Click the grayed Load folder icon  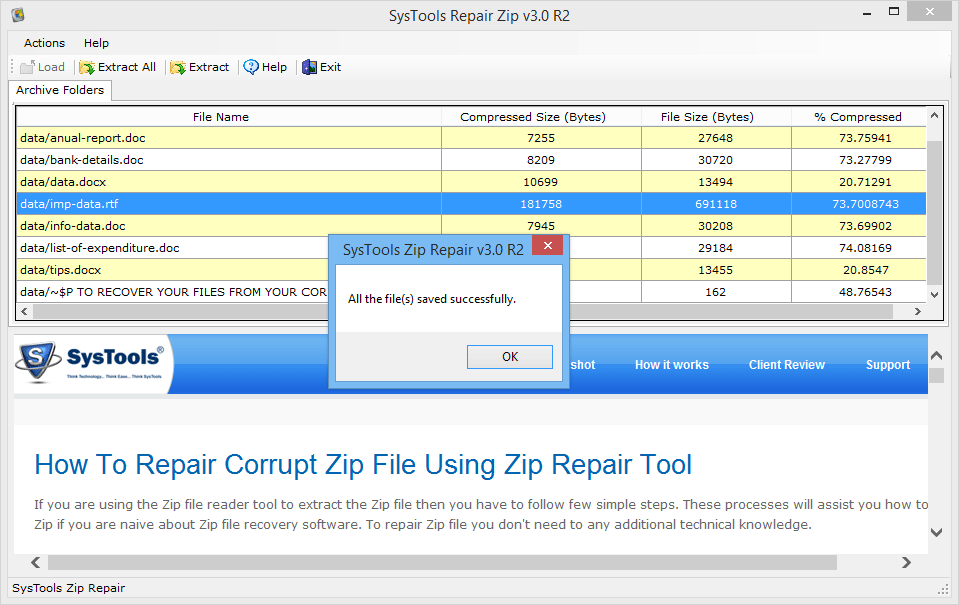(27, 67)
